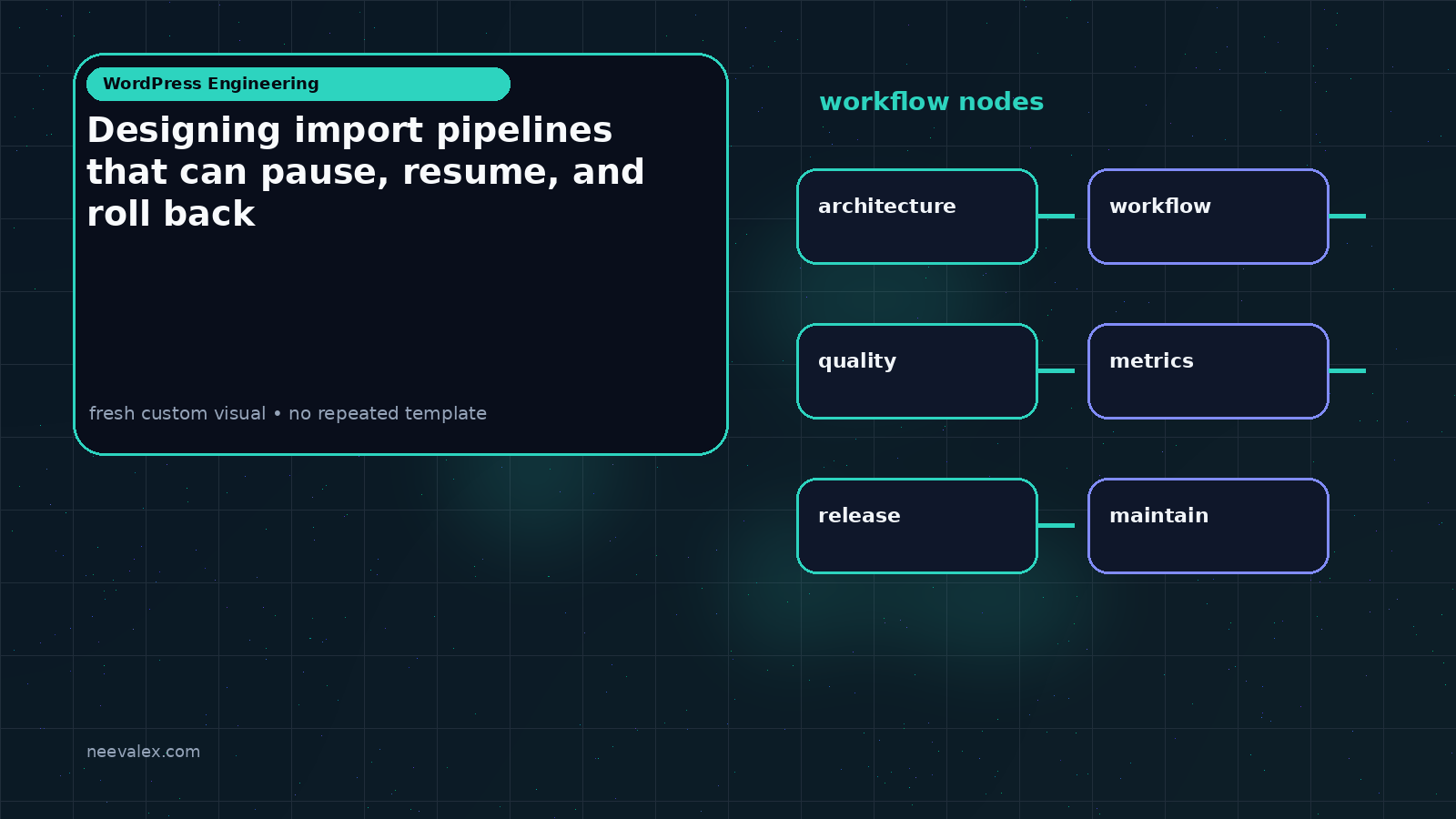Viewport: 1456px width, 819px height.
Task: Click the WordPress Engineering category badge
Action: (298, 84)
